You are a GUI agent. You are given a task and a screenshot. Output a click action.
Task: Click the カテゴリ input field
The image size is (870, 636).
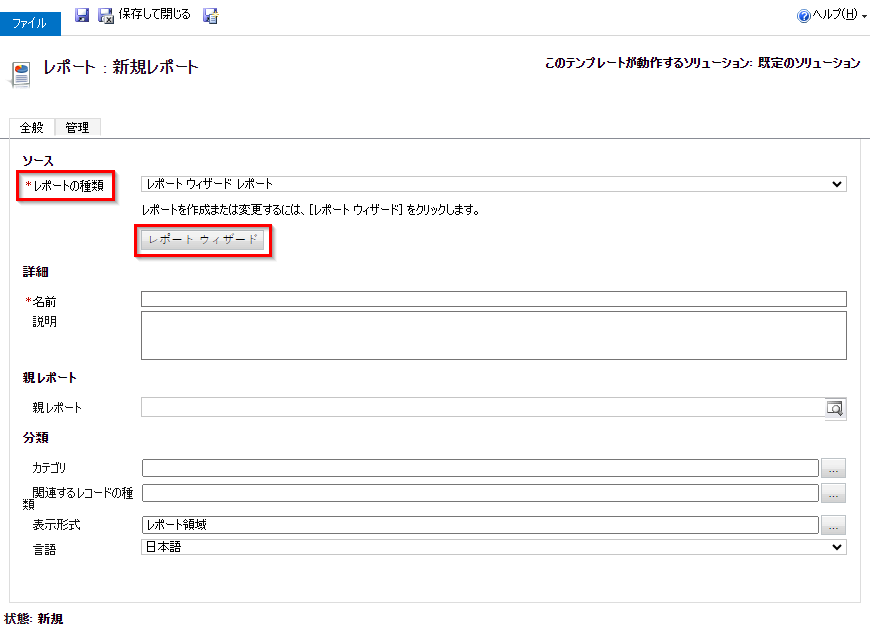pos(480,468)
